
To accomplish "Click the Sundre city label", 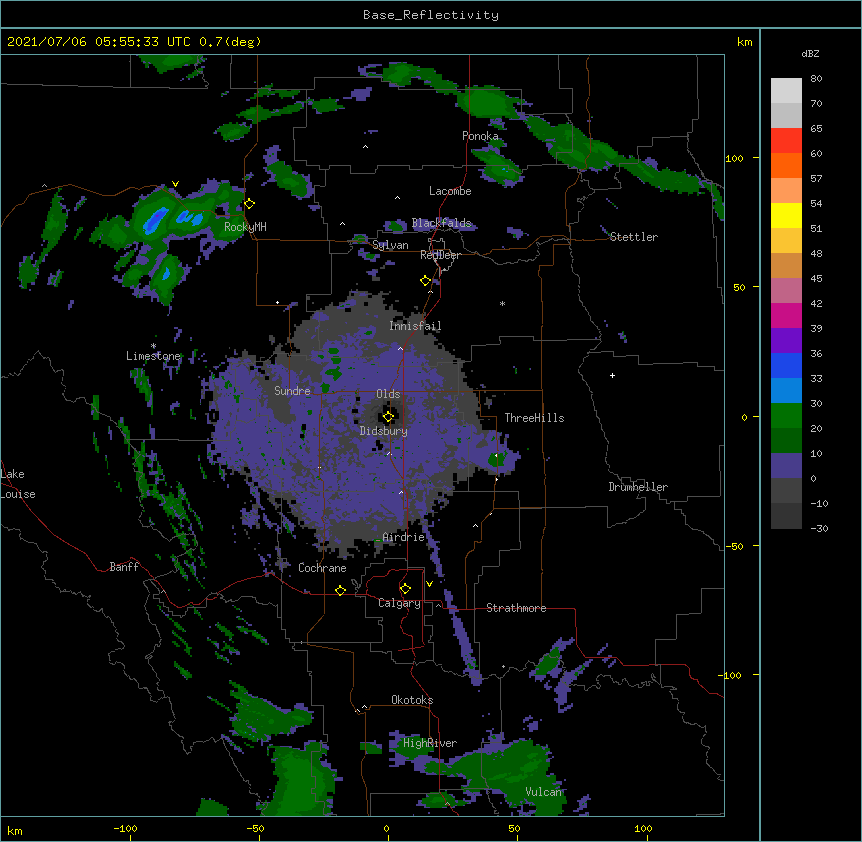I will [x=292, y=391].
